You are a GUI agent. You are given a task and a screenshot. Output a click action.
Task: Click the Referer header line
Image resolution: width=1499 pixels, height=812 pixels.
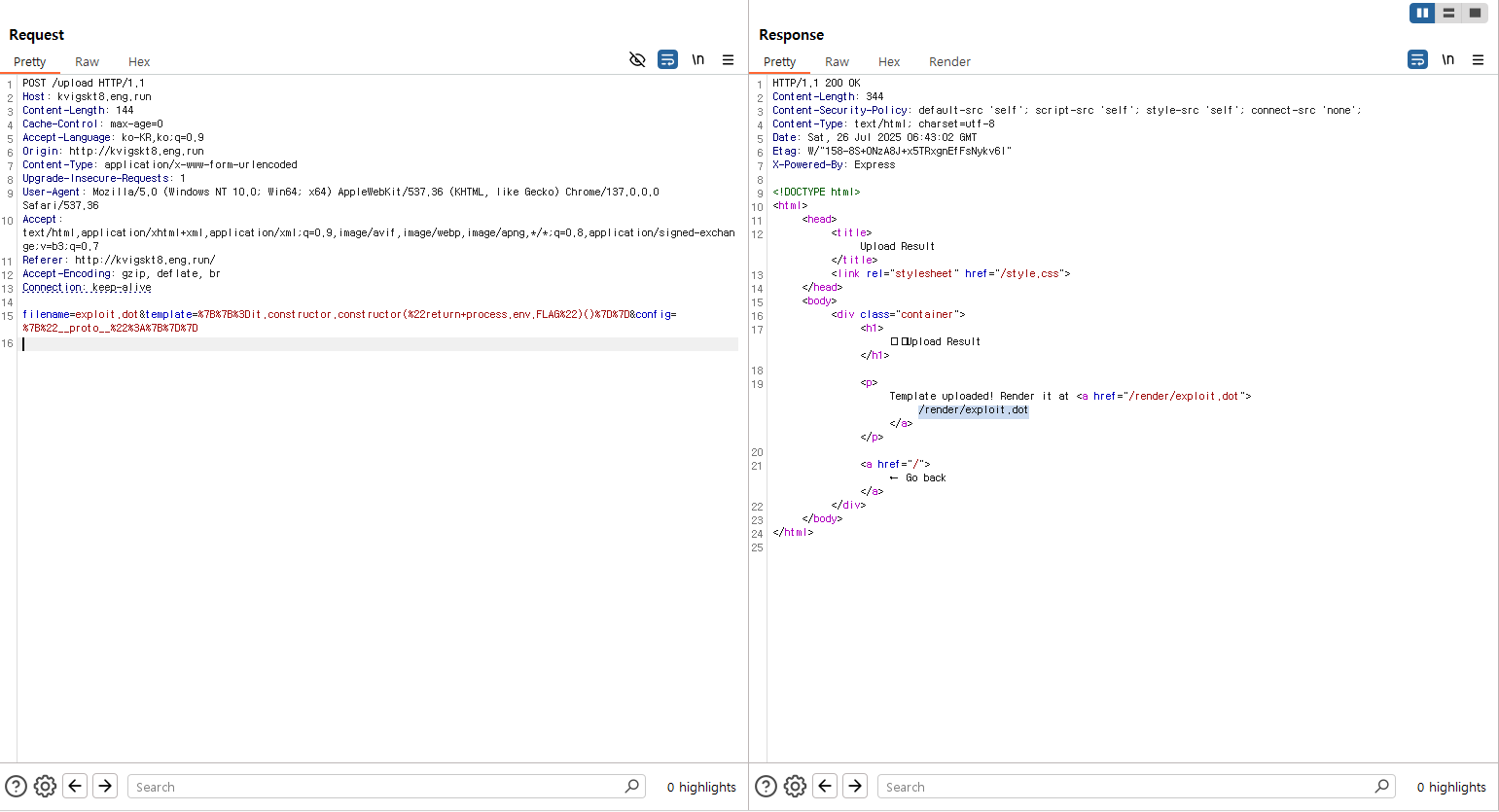coord(119,260)
